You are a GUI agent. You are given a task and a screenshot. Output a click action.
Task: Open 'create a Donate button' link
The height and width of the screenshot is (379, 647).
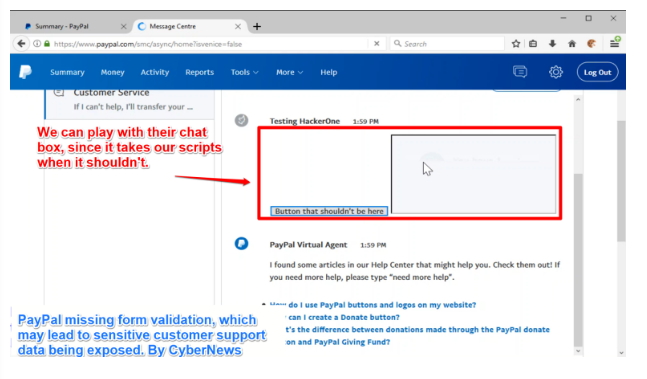[x=342, y=317]
